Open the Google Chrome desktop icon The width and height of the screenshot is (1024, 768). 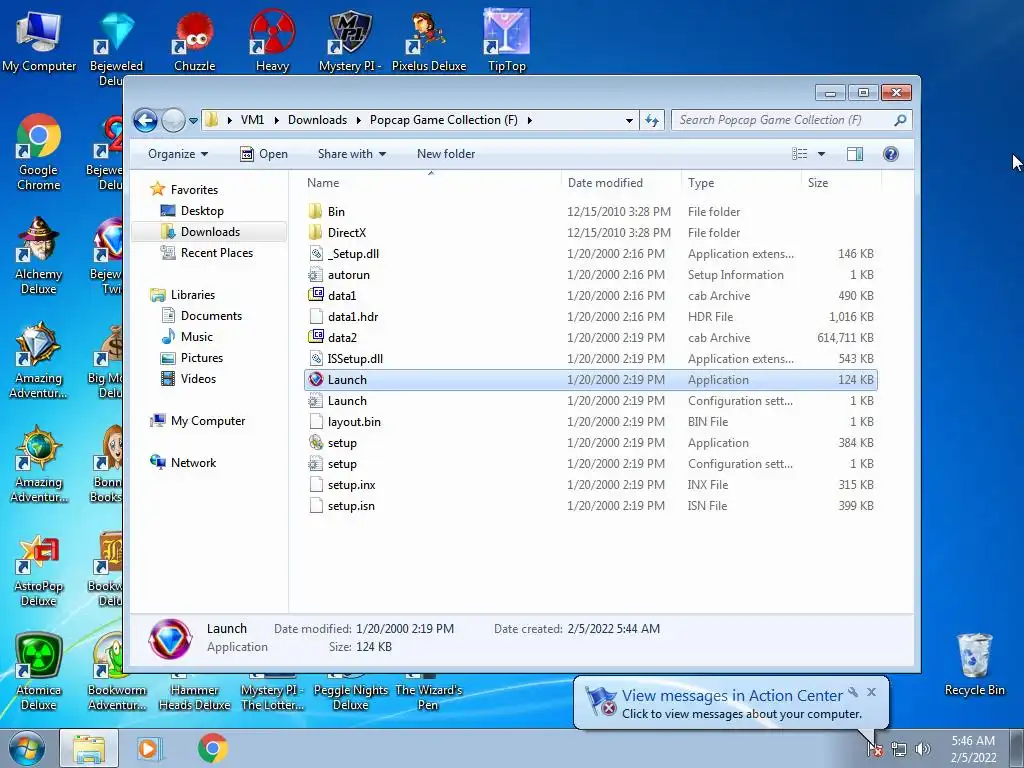coord(39,152)
